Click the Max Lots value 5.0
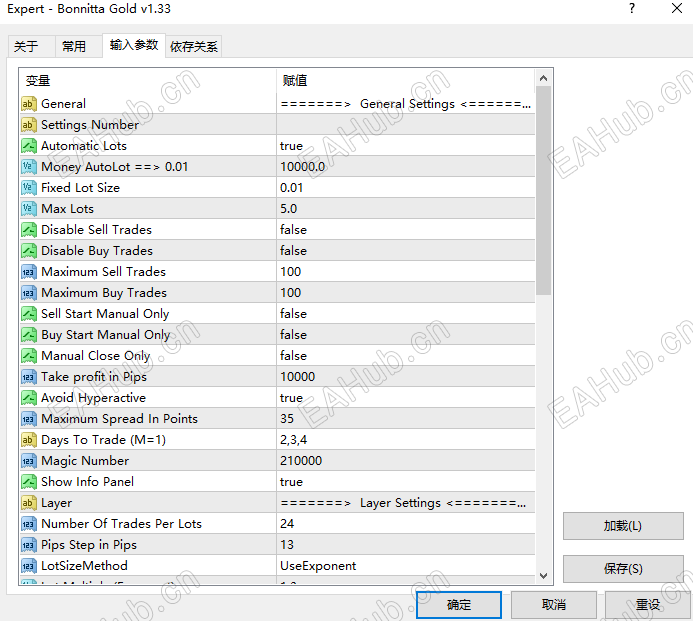 tap(289, 209)
